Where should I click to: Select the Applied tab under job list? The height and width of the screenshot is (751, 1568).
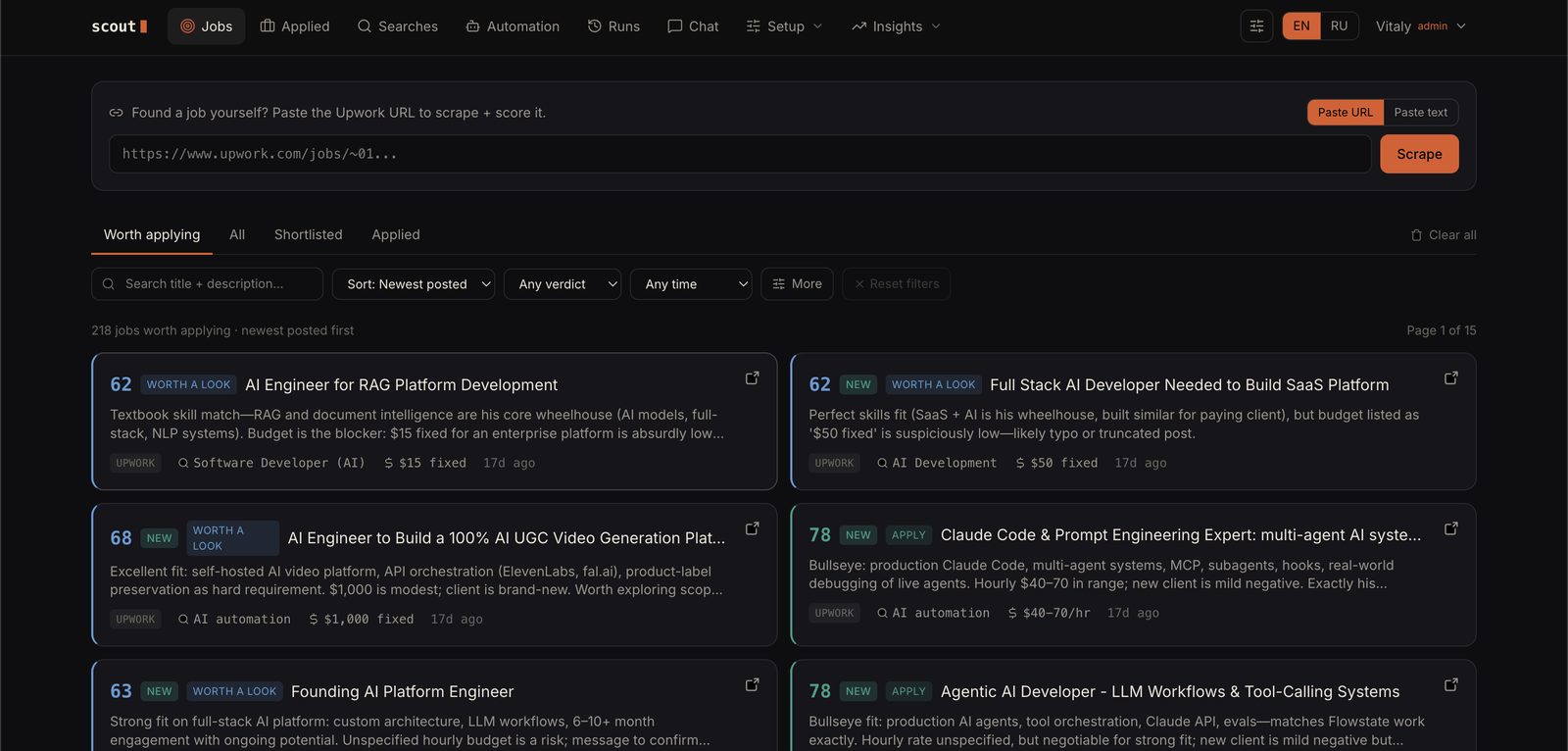(396, 235)
